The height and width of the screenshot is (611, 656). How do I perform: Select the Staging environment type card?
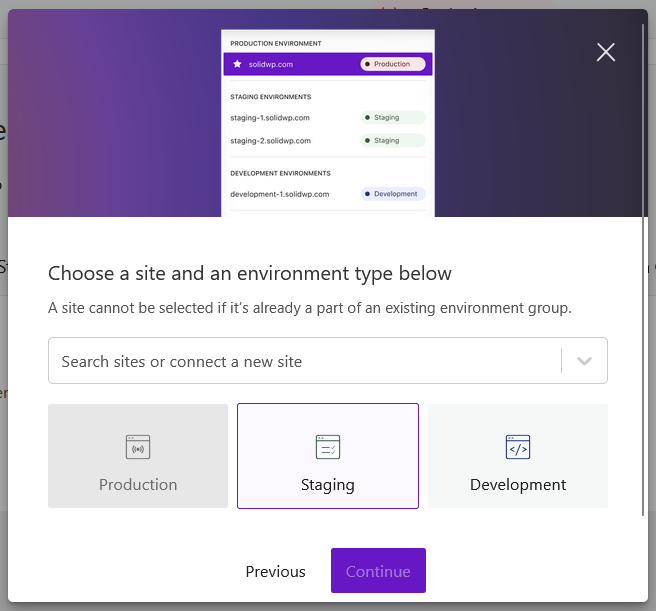tap(328, 456)
